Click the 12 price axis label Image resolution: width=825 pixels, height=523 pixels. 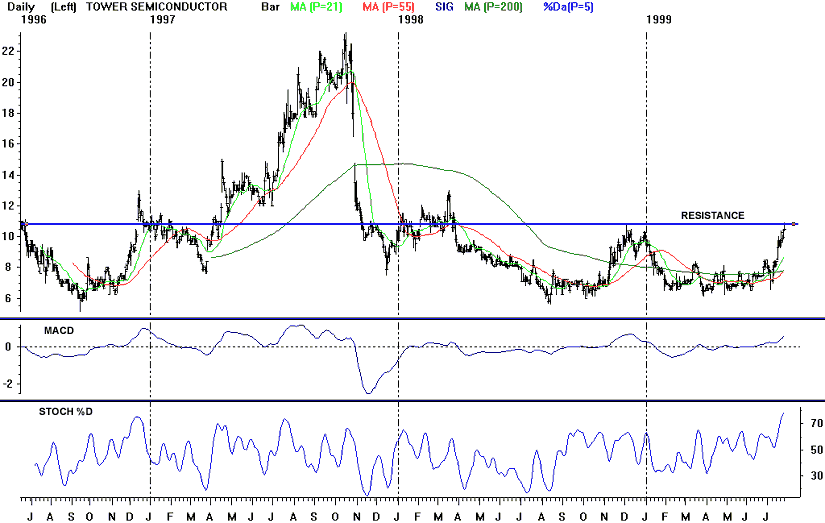click(x=8, y=206)
